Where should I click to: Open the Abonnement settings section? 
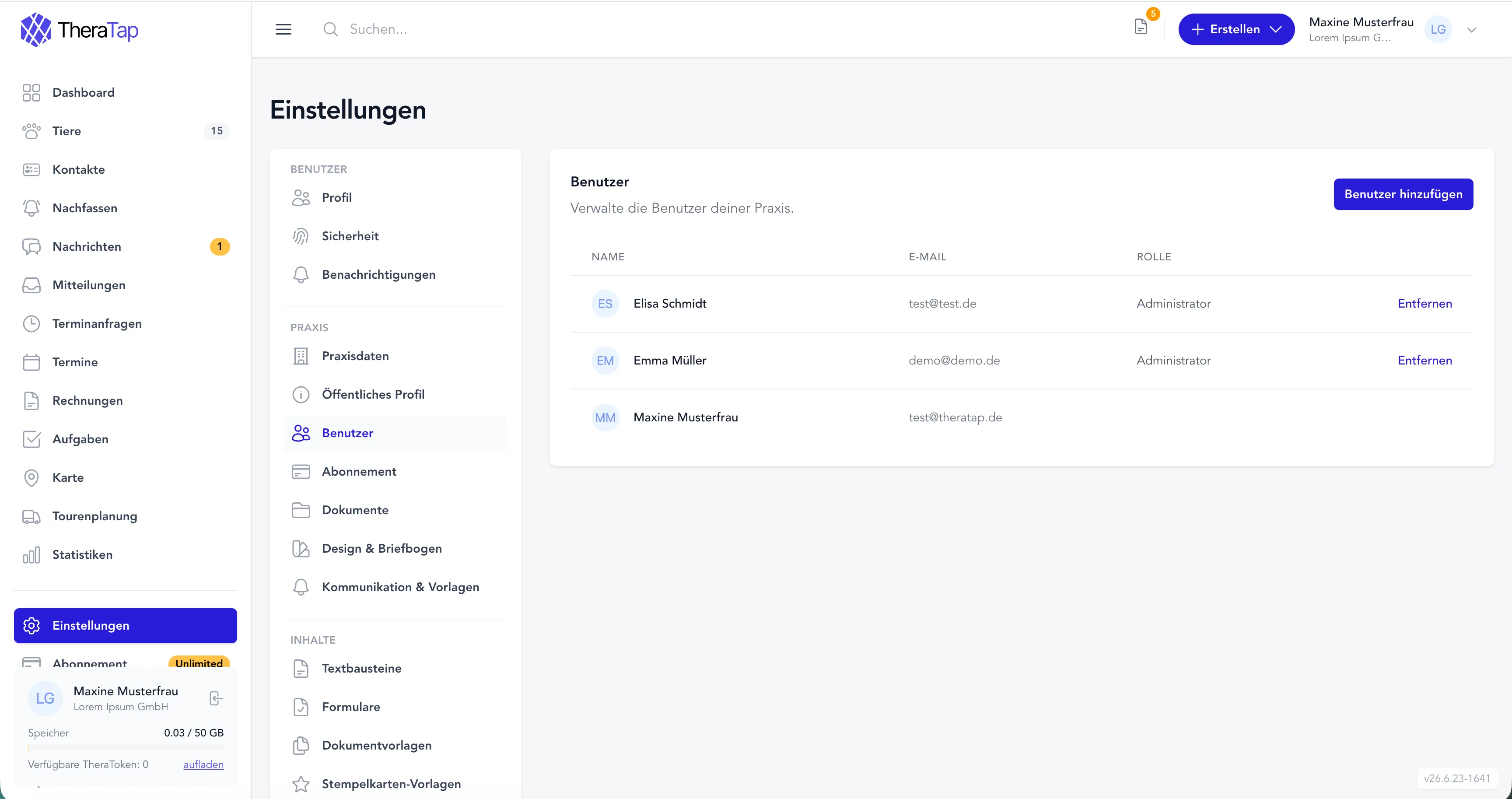click(x=395, y=471)
